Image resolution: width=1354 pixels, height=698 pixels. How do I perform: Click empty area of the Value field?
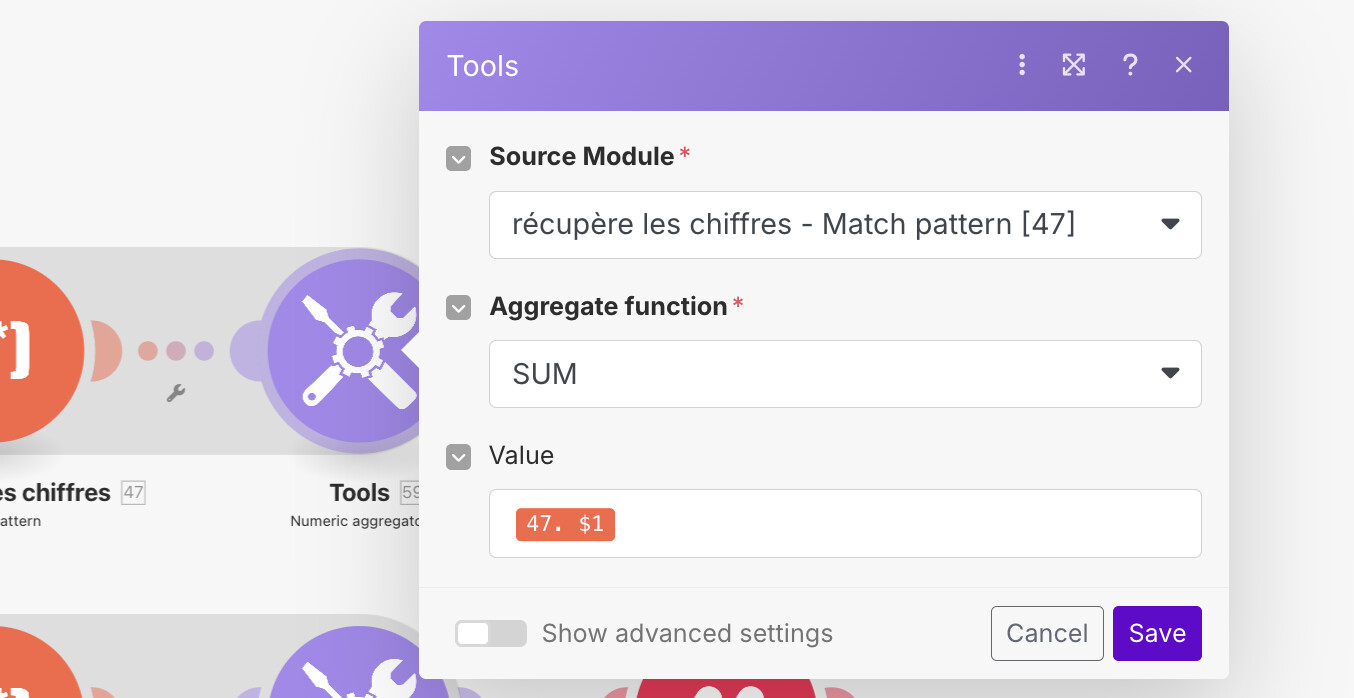900,524
